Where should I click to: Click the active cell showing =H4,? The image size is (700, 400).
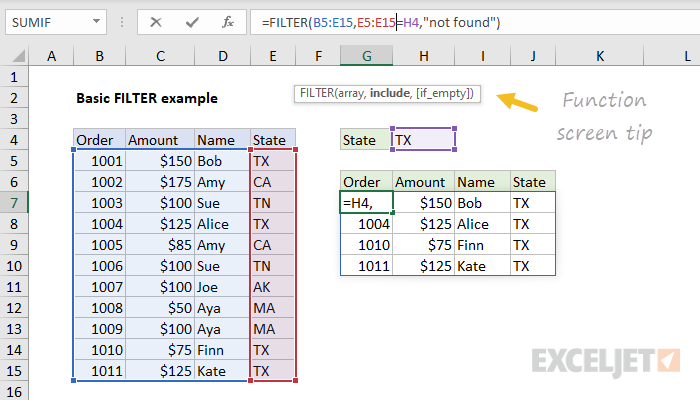tap(365, 203)
